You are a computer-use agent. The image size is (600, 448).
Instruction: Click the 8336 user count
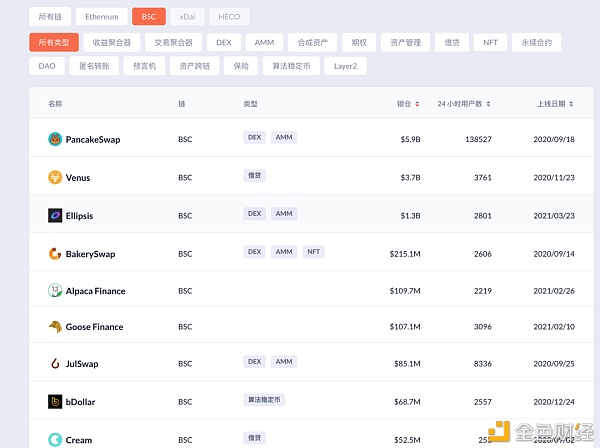[x=483, y=364]
